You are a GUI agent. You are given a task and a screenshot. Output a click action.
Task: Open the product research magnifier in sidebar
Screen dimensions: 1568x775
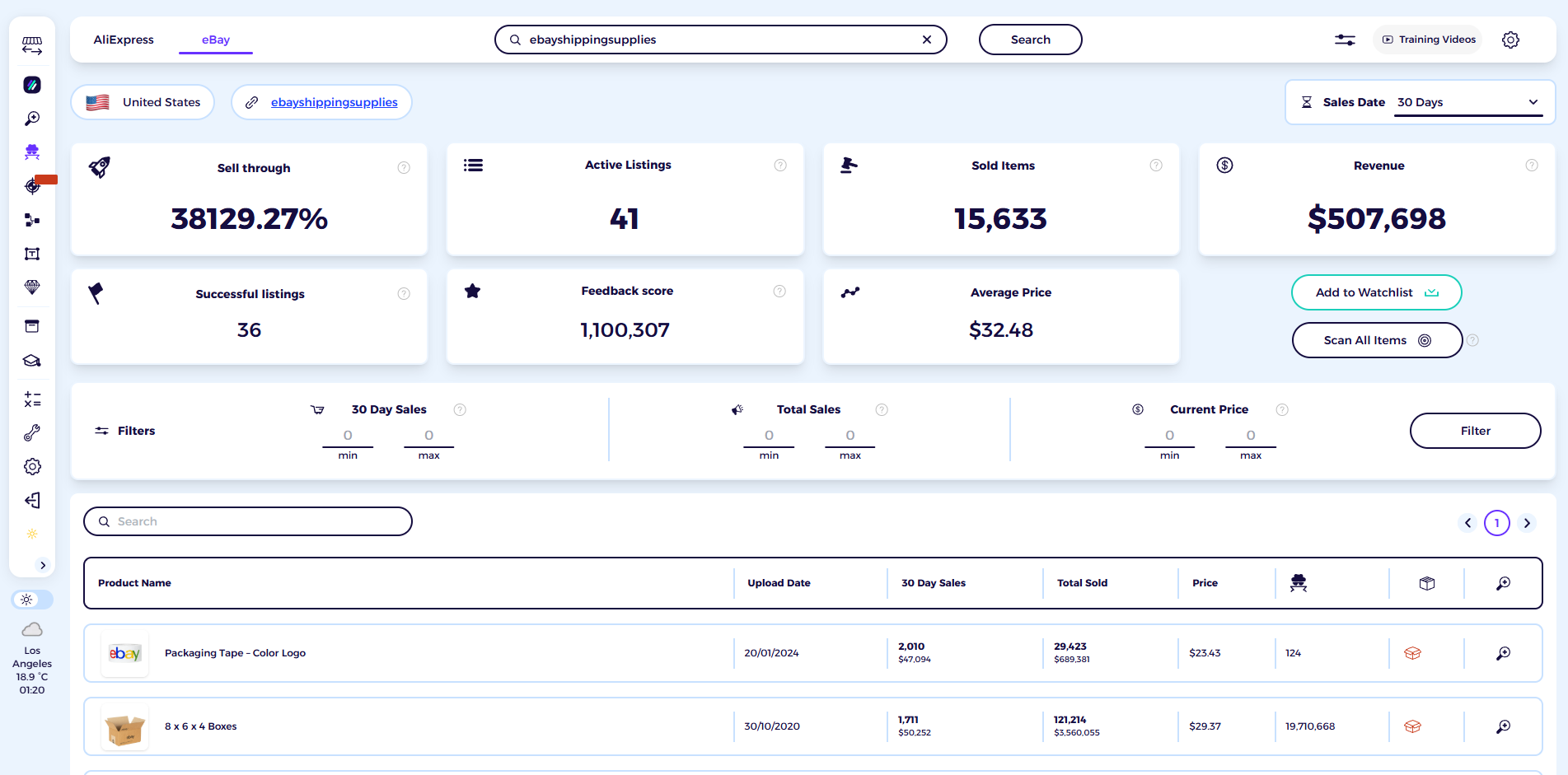click(32, 119)
